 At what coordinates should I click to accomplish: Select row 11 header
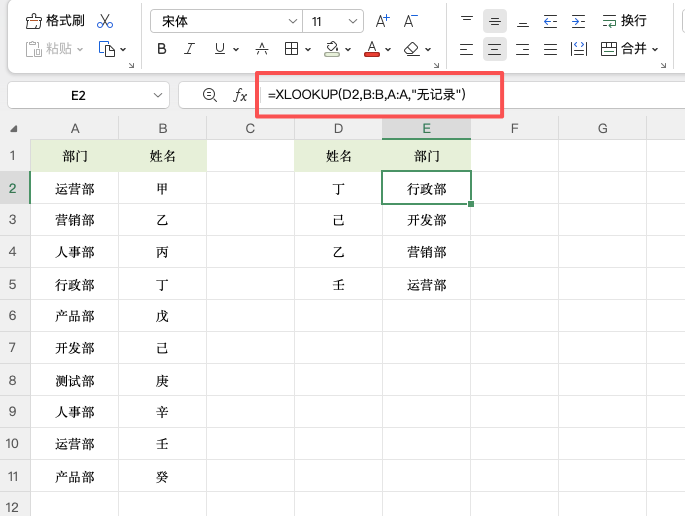pyautogui.click(x=15, y=476)
